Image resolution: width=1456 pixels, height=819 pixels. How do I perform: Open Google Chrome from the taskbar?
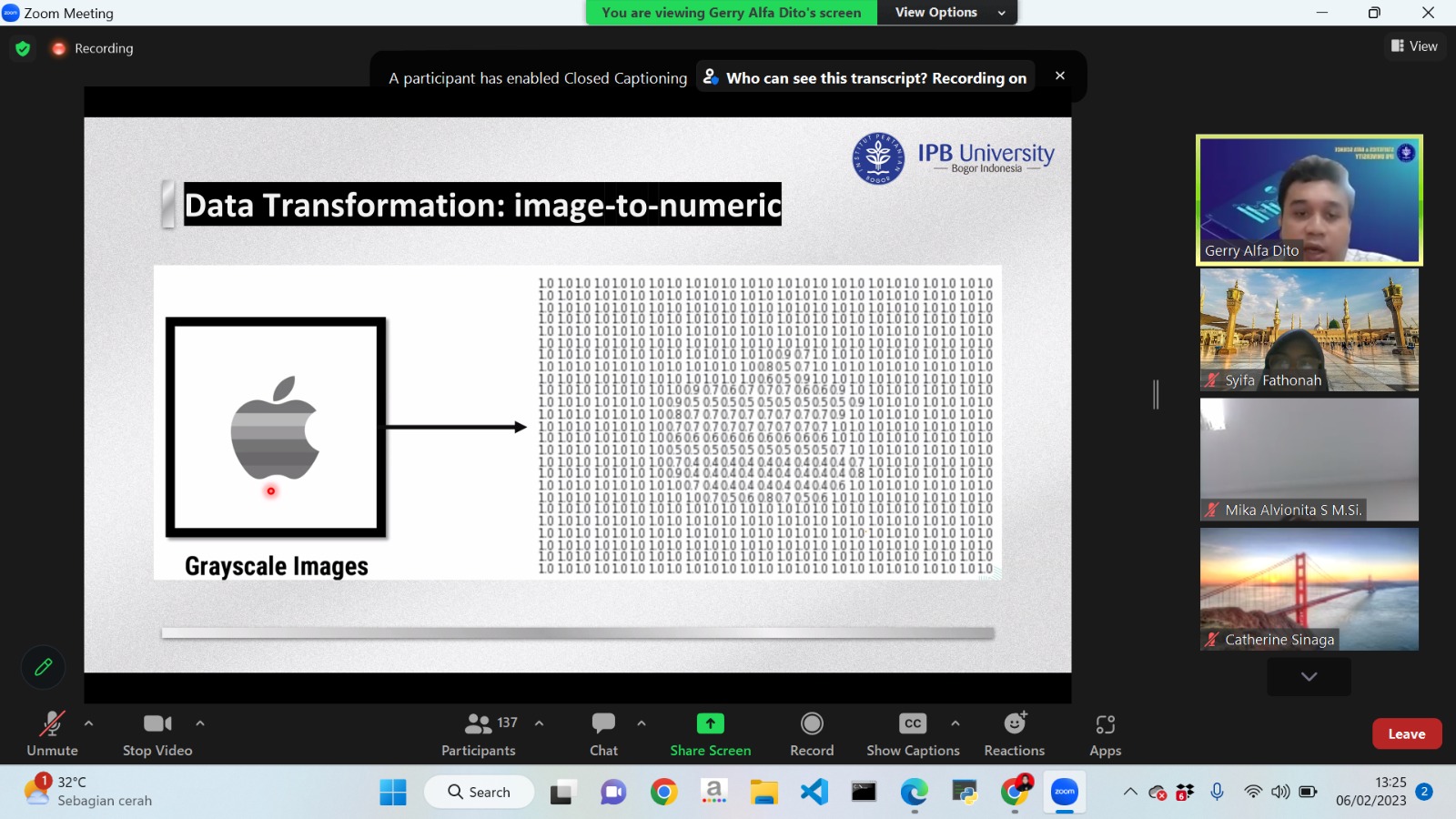664,793
